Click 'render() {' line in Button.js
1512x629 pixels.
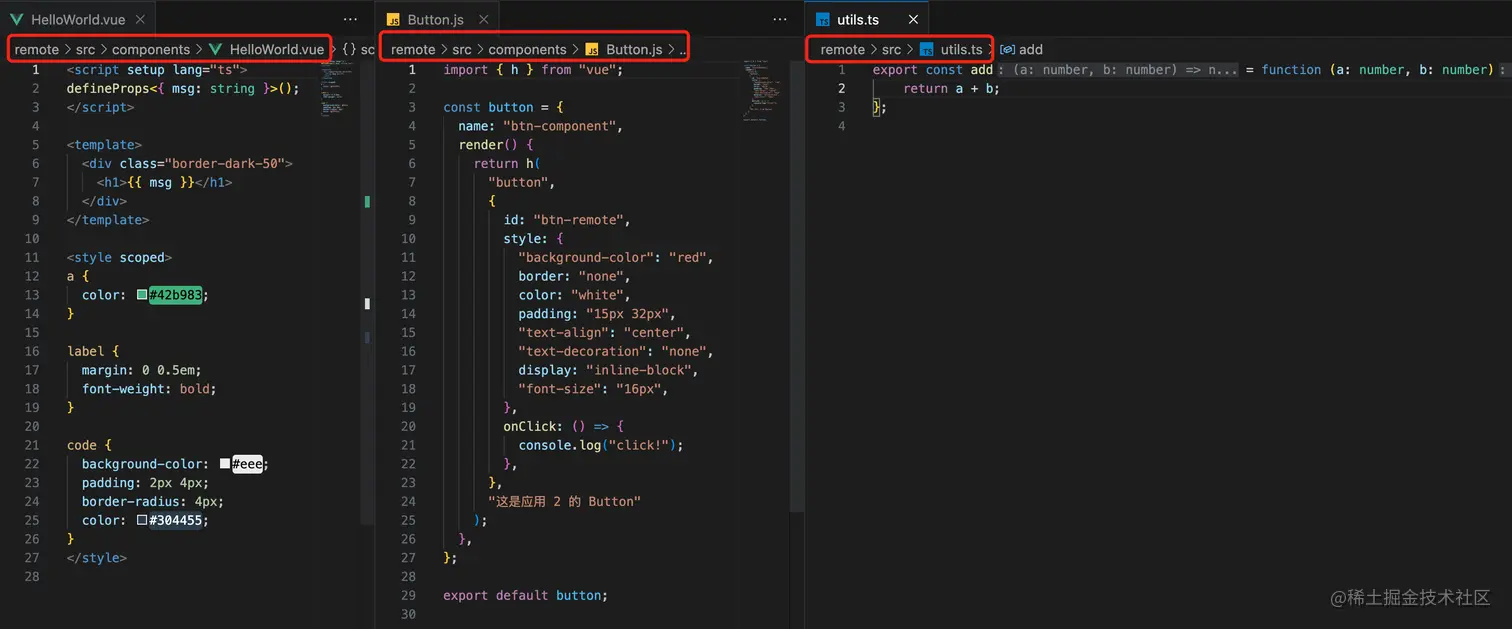496,145
